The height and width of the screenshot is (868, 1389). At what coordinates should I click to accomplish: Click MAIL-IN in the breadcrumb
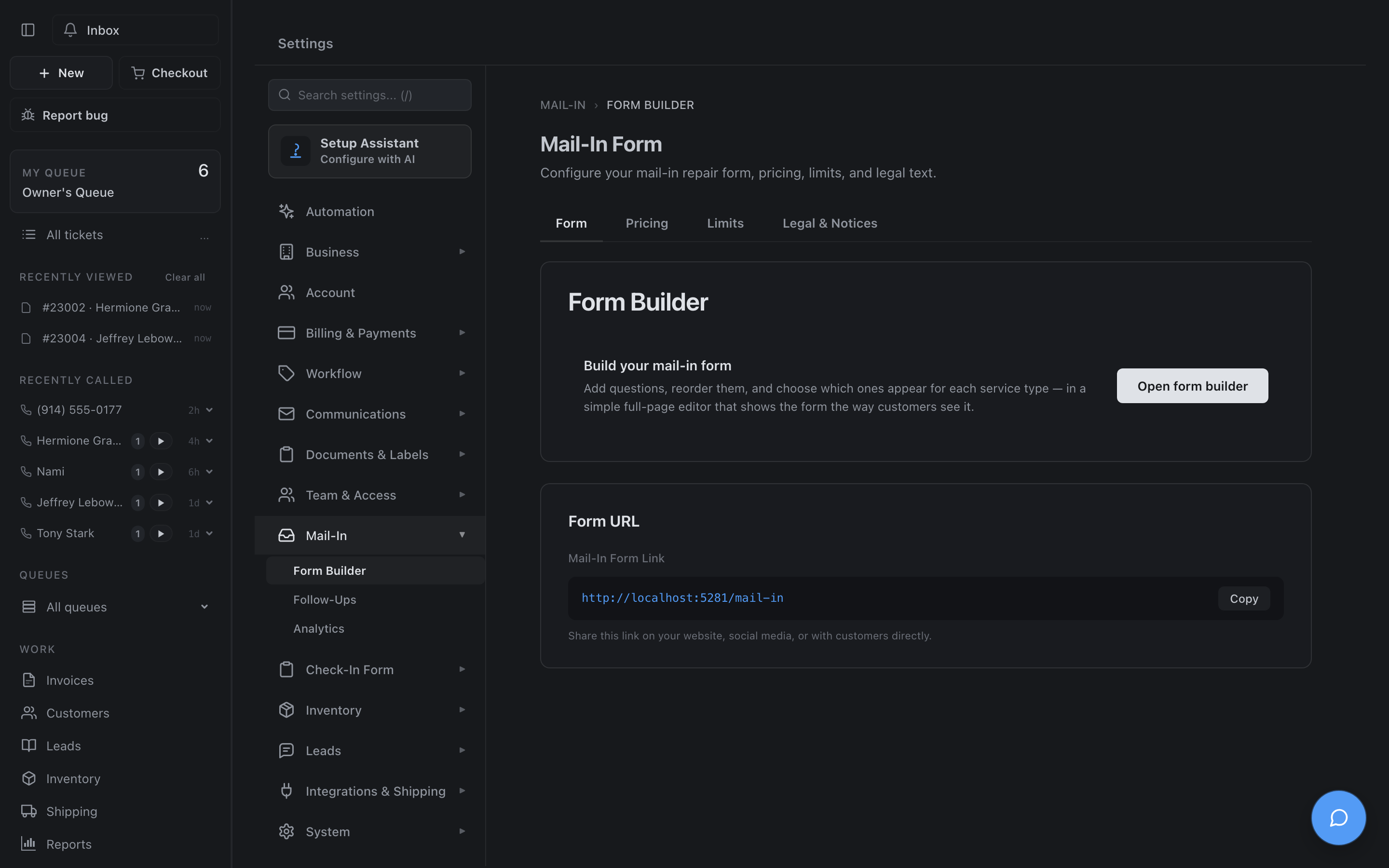coord(562,105)
